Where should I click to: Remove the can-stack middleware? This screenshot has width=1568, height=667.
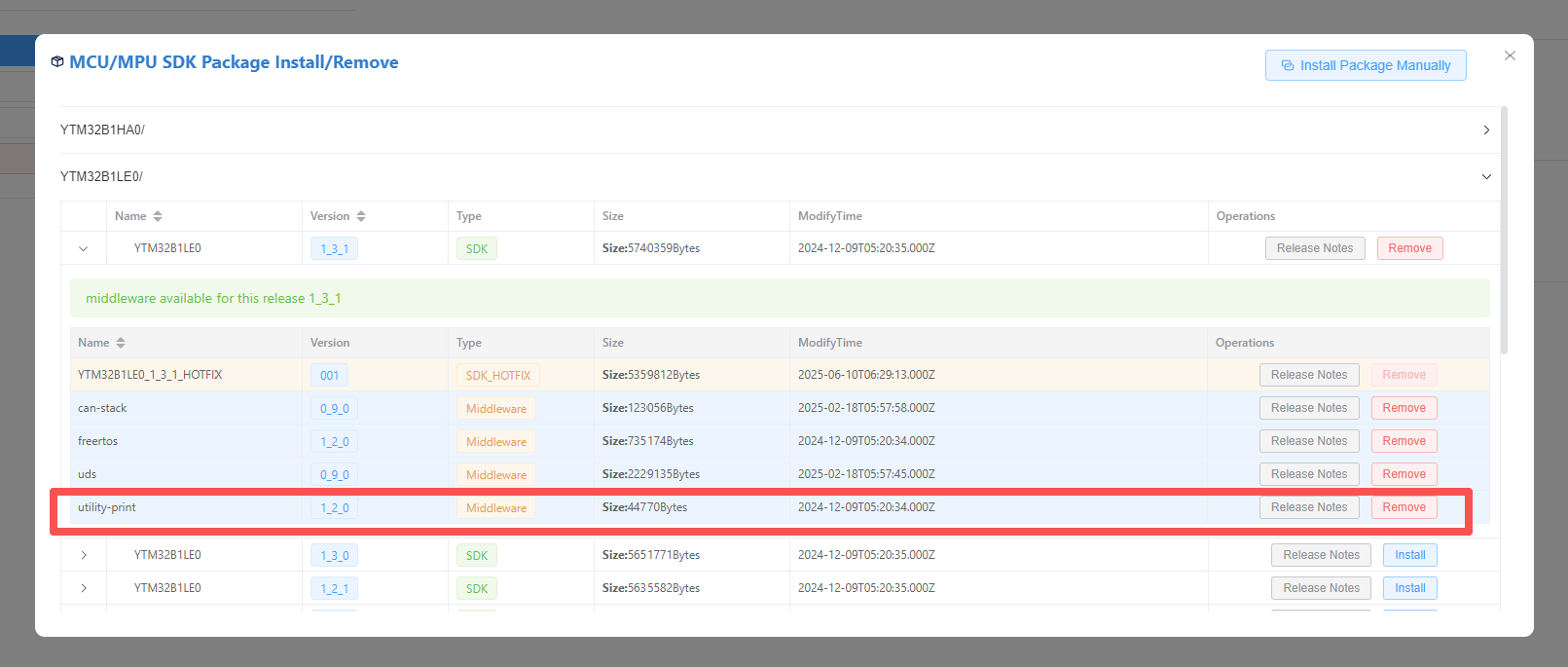tap(1404, 408)
